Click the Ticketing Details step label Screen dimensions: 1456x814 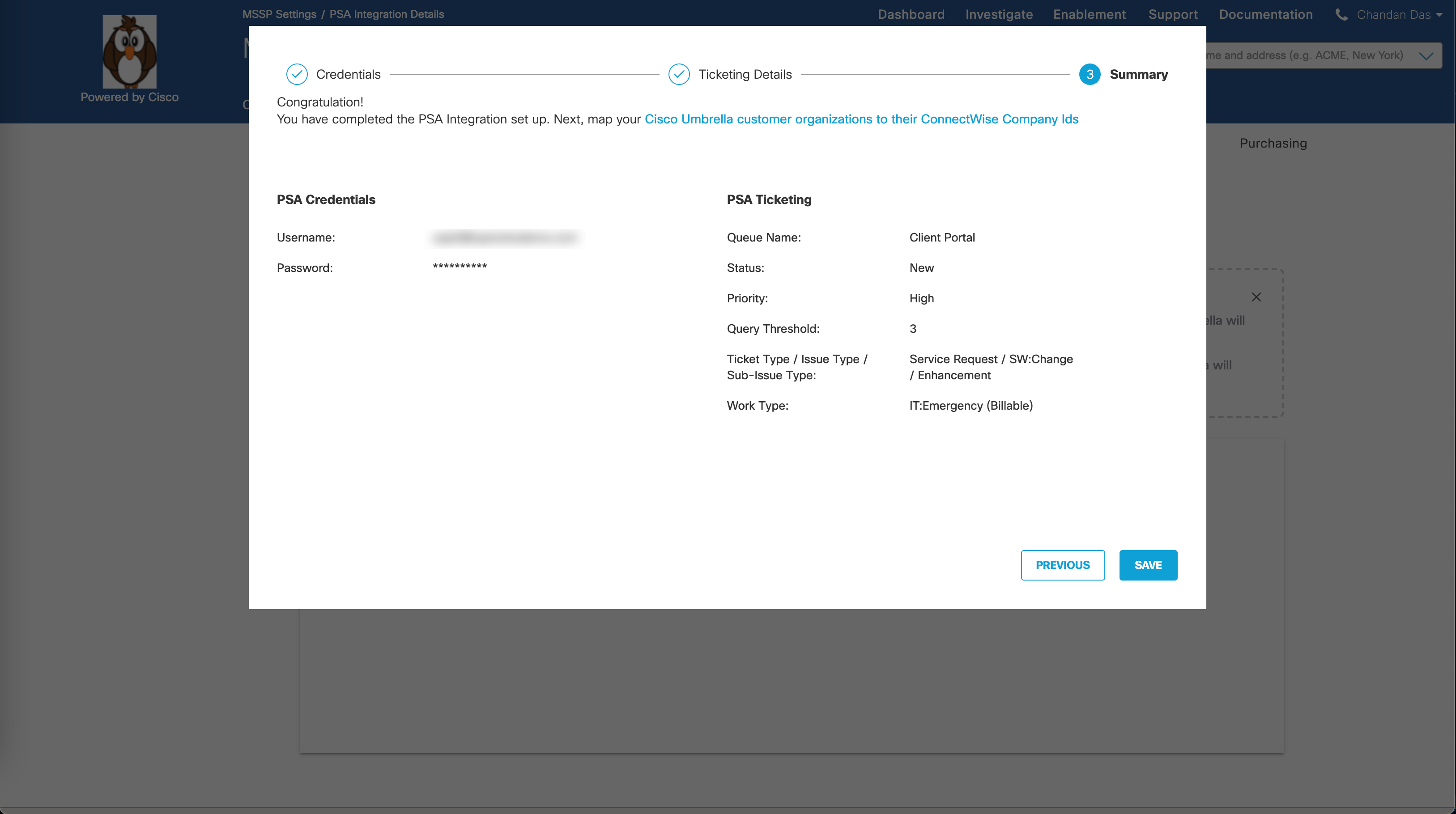click(x=745, y=75)
